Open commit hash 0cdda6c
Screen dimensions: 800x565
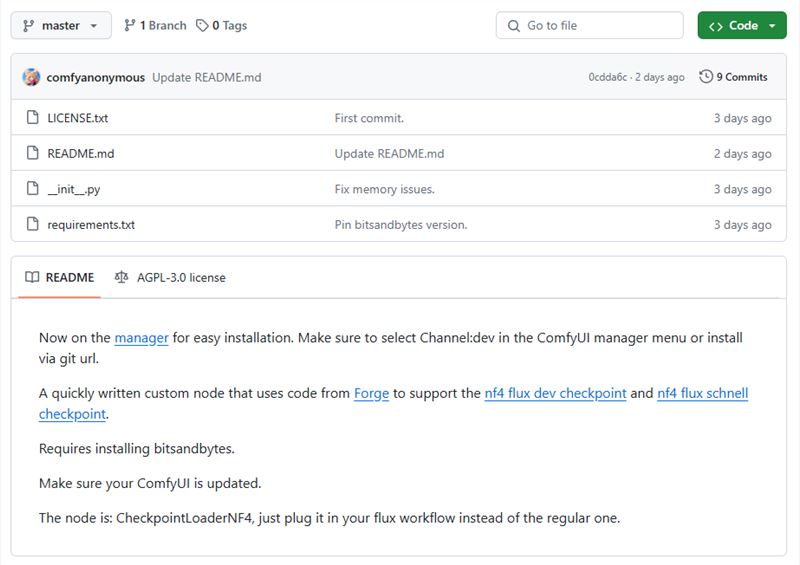608,77
